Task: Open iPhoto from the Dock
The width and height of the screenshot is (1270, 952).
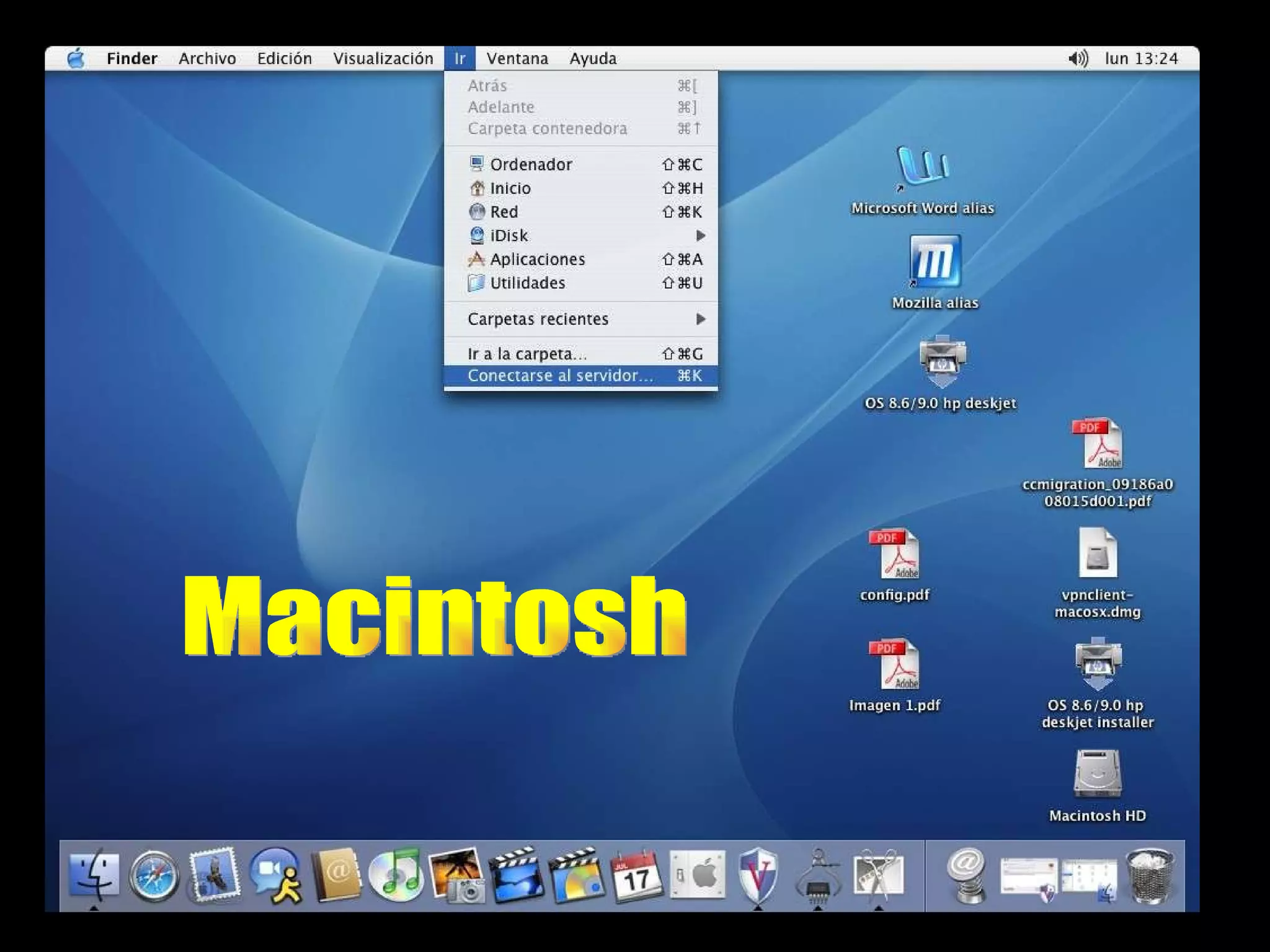Action: [x=456, y=876]
